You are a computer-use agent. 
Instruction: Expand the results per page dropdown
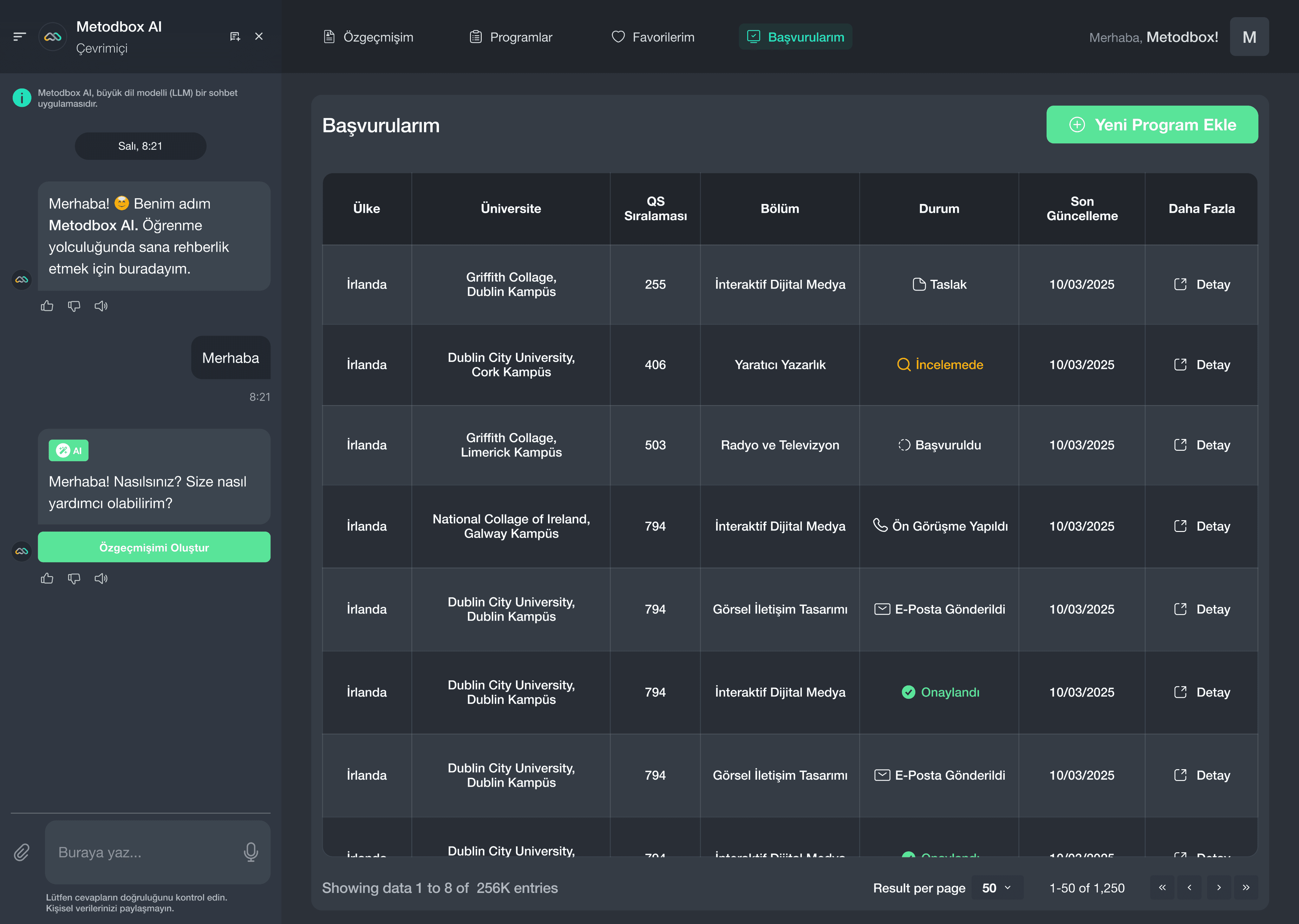(x=997, y=888)
